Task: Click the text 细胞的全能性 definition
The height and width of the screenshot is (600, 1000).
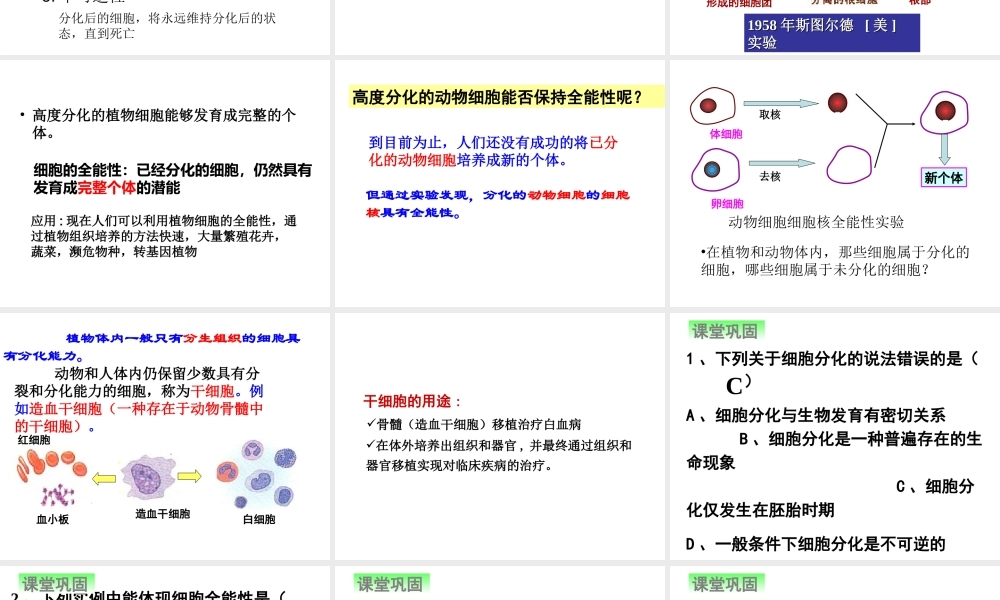Action: [172, 179]
